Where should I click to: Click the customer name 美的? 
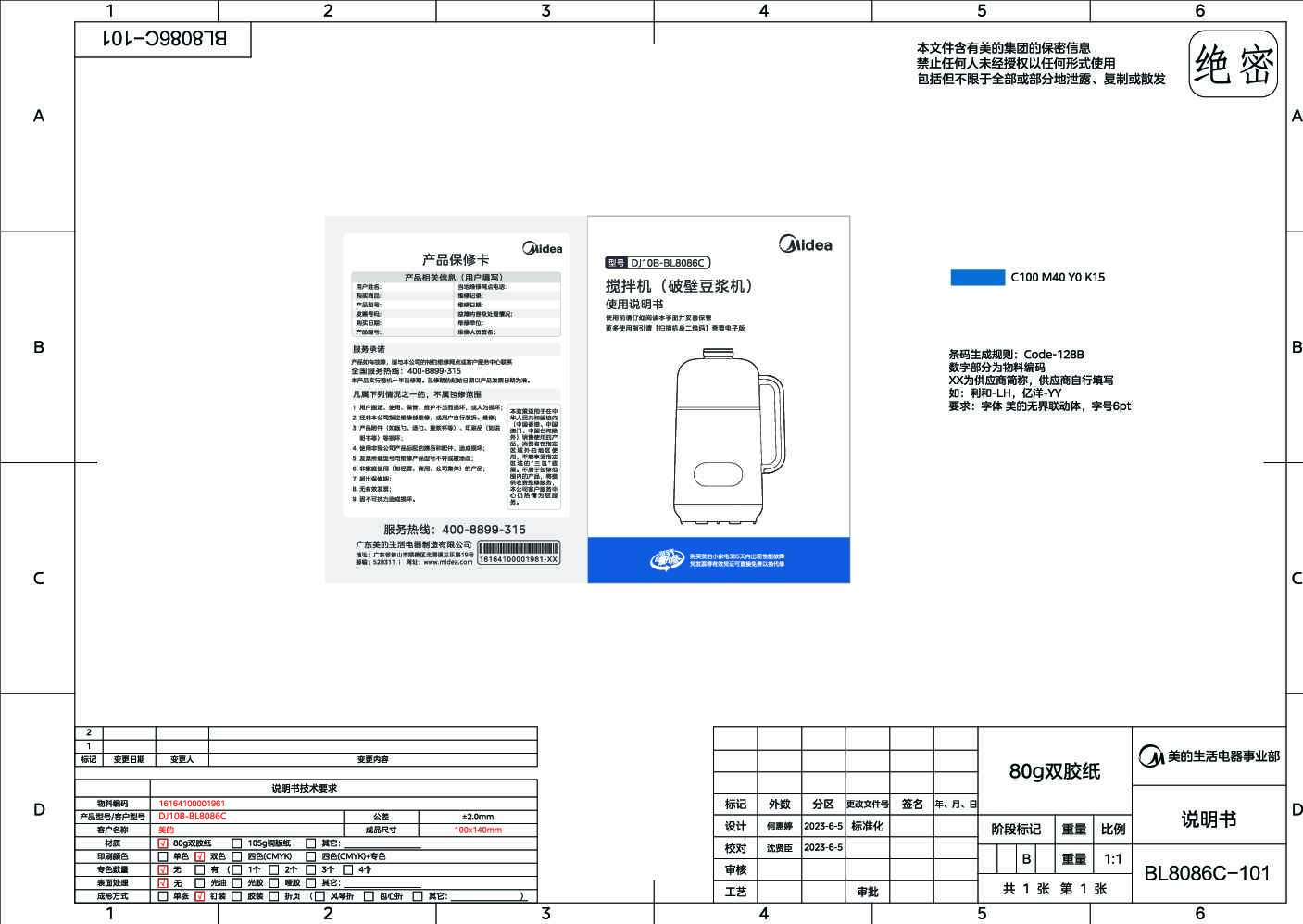(166, 830)
